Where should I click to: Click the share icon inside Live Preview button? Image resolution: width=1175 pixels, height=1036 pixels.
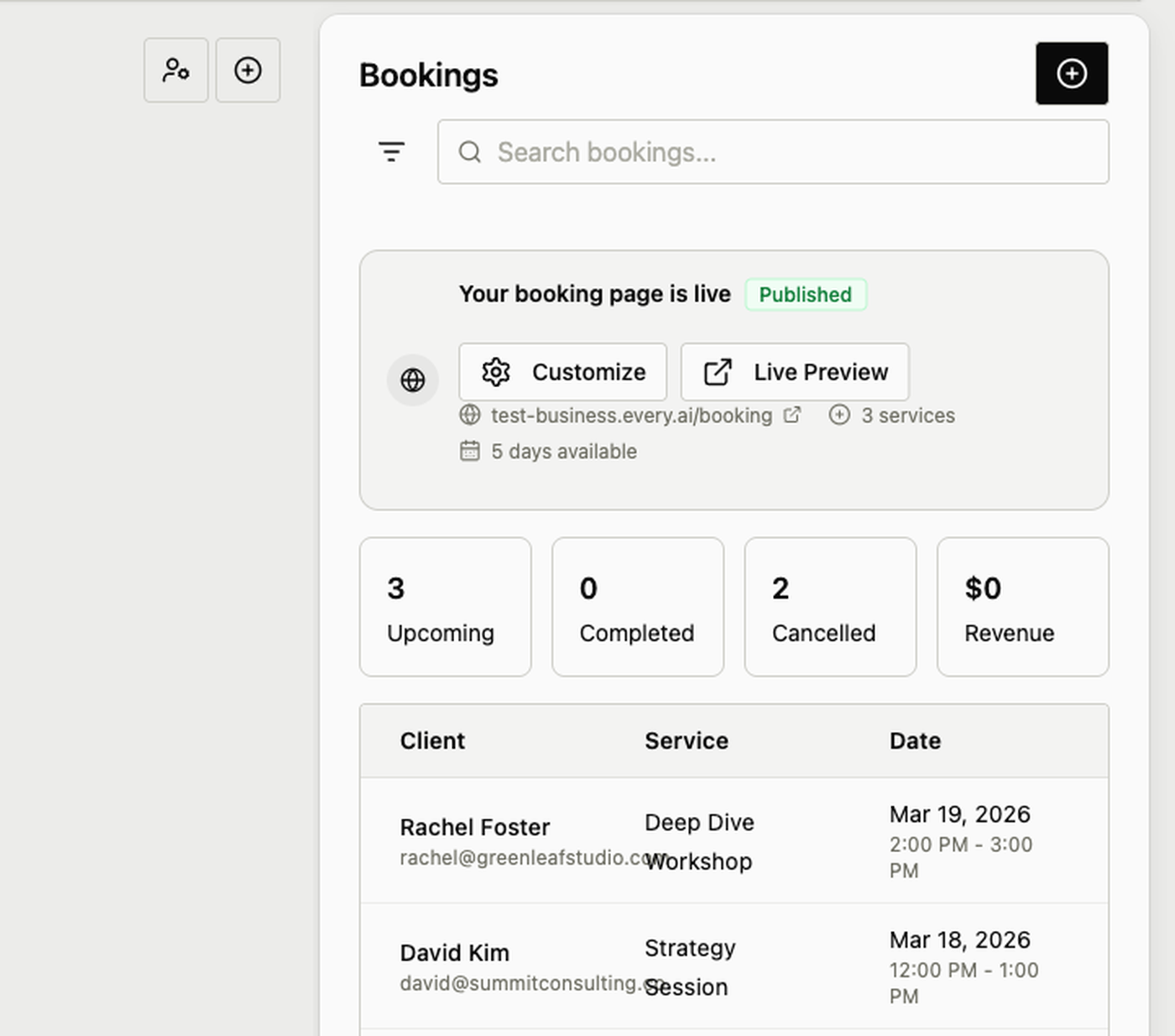coord(718,372)
